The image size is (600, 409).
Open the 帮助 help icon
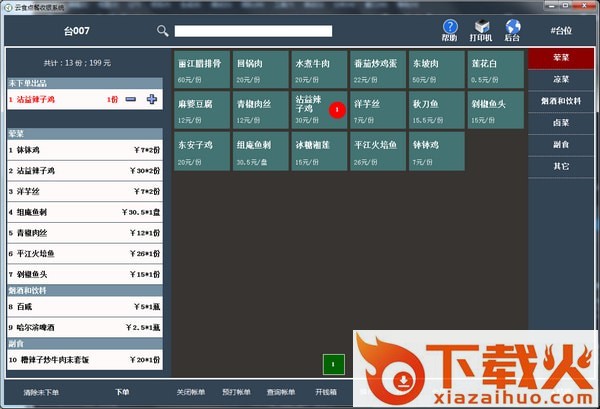449,29
